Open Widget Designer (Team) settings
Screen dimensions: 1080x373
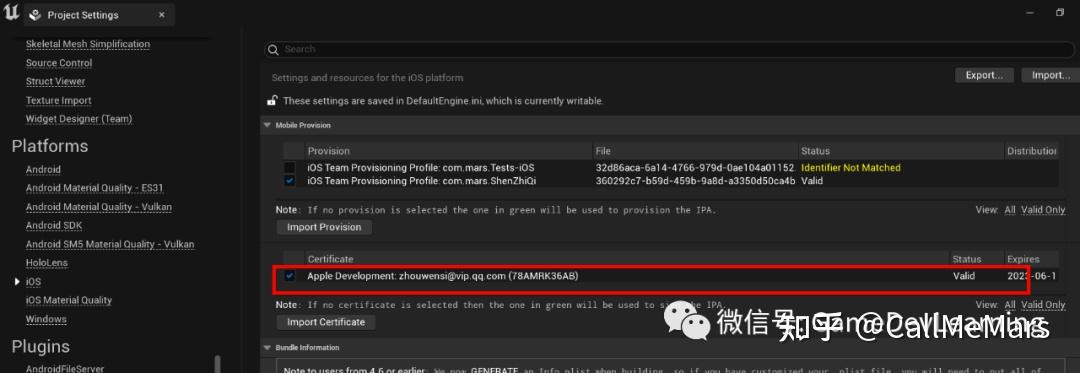pos(79,119)
